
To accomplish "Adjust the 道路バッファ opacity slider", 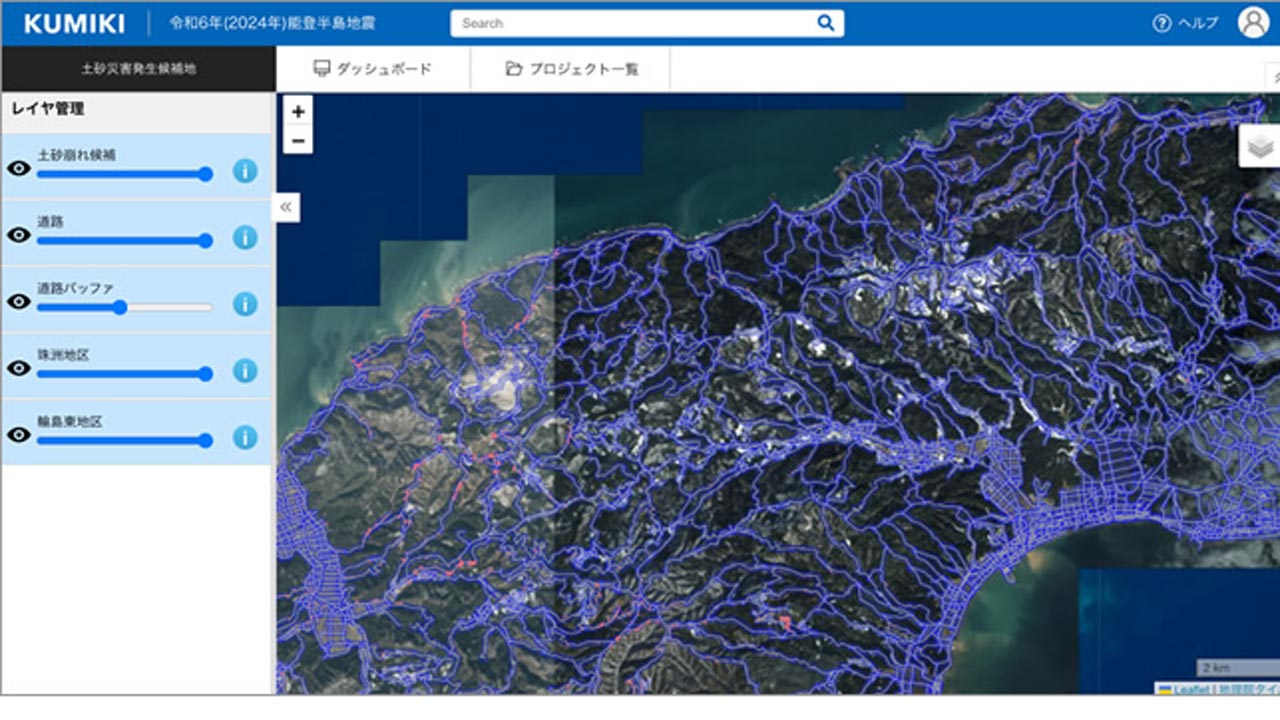I will click(x=122, y=308).
